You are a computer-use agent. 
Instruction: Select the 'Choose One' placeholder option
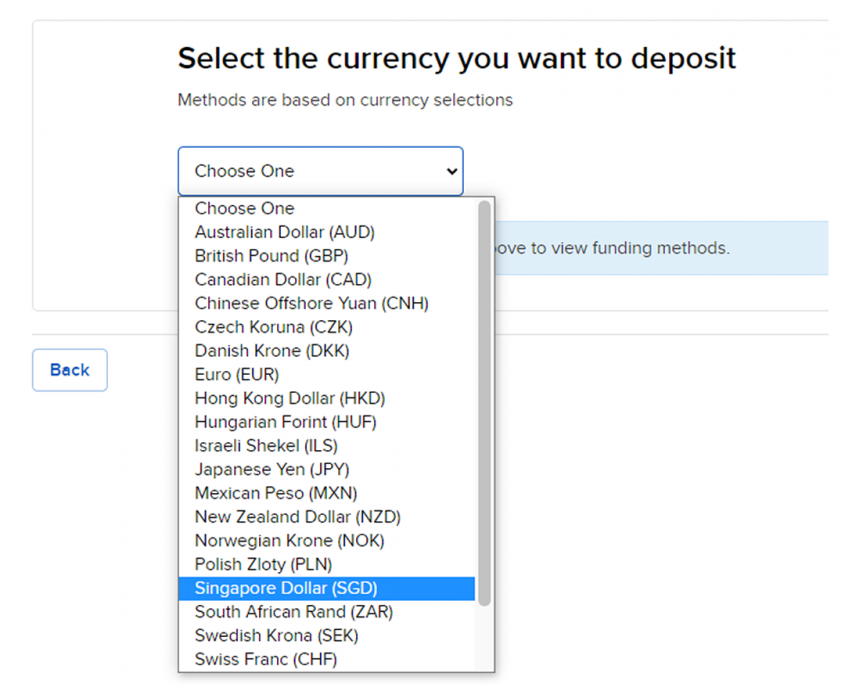244,208
